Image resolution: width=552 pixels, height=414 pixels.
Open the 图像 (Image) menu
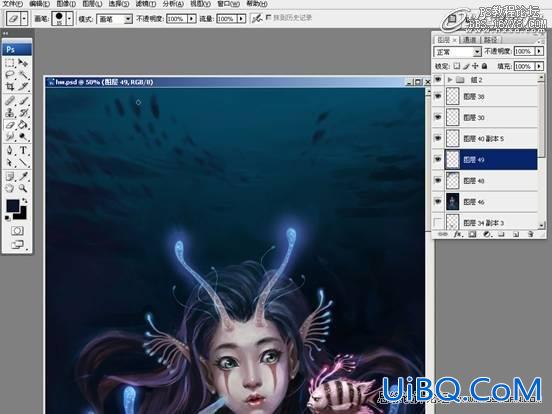coord(66,4)
